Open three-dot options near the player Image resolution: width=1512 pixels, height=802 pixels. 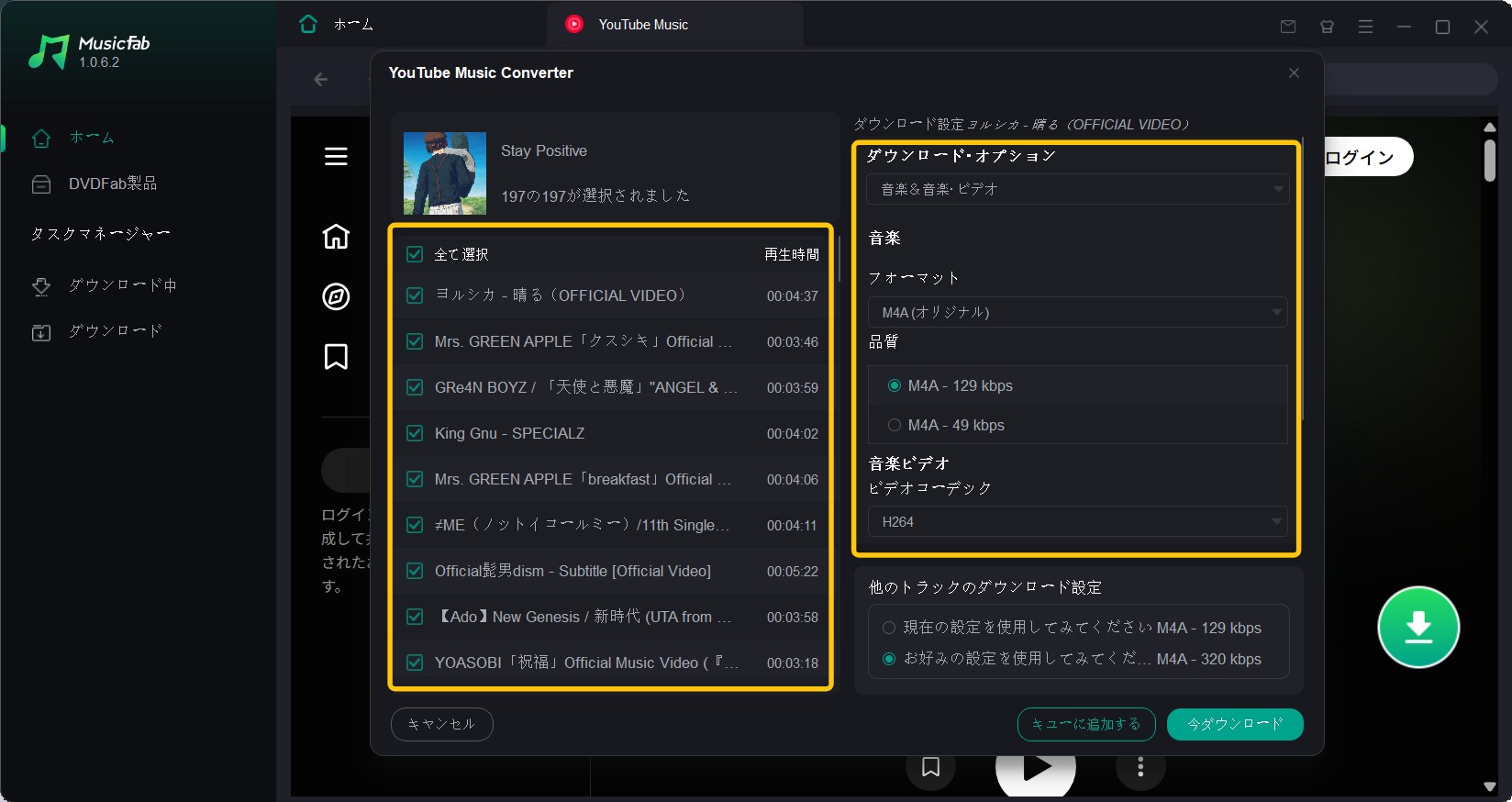(x=1140, y=767)
